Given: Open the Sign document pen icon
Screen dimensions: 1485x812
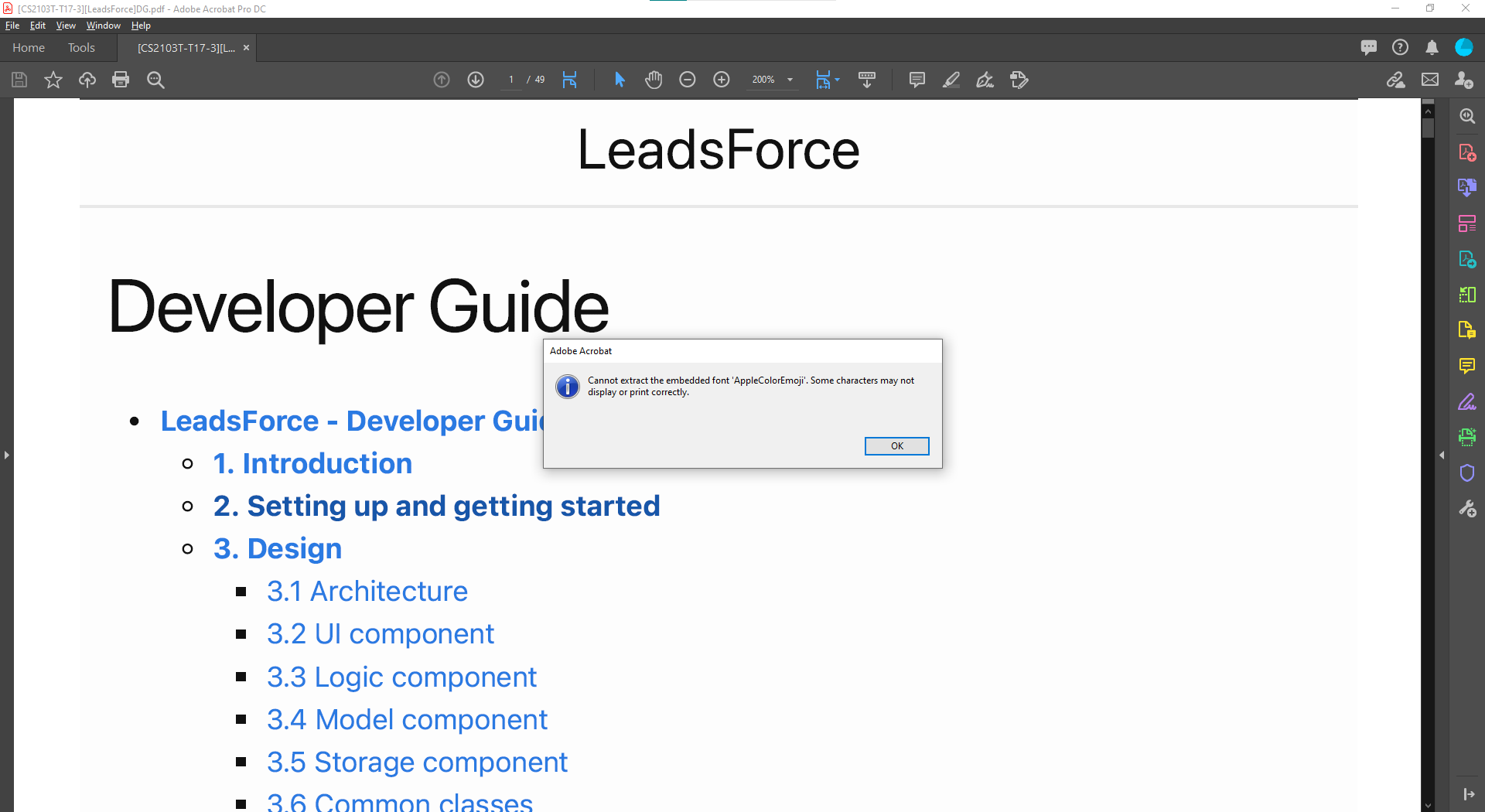Looking at the screenshot, I should coord(985,80).
